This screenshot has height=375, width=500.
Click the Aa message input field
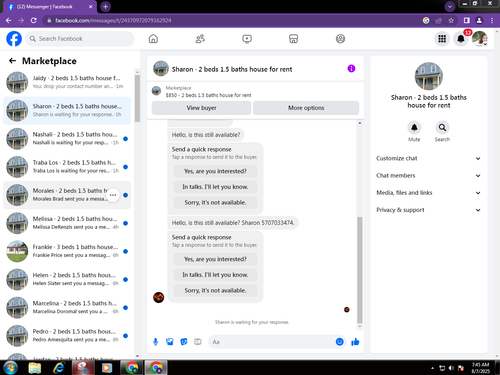click(x=272, y=342)
